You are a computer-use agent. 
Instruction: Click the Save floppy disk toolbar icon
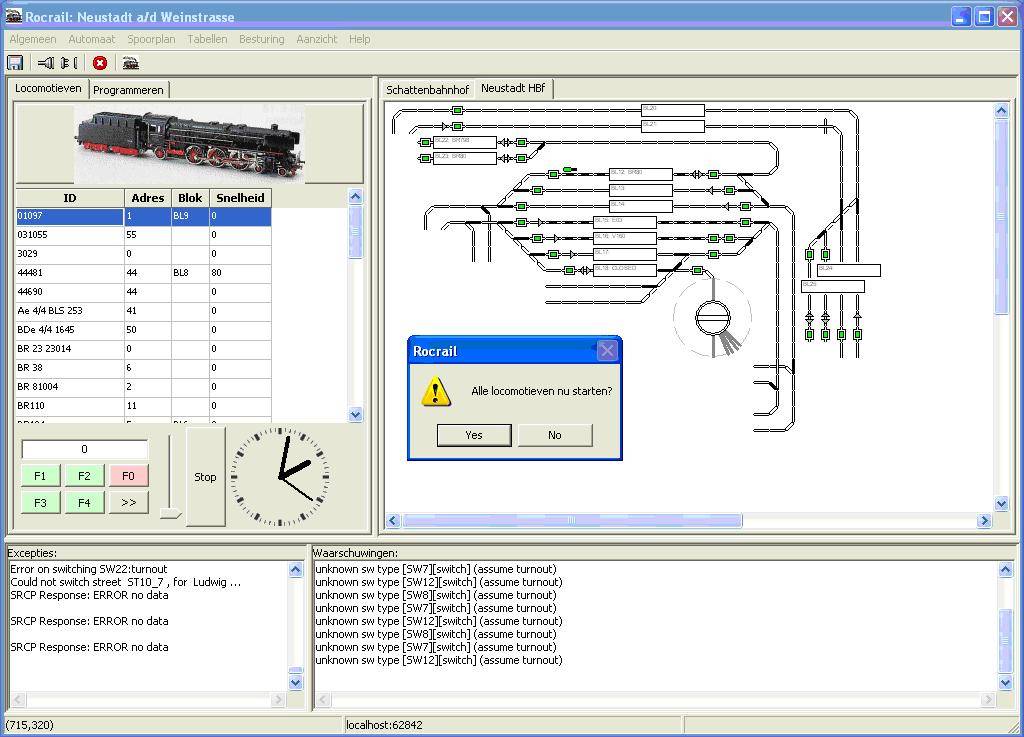pyautogui.click(x=15, y=63)
